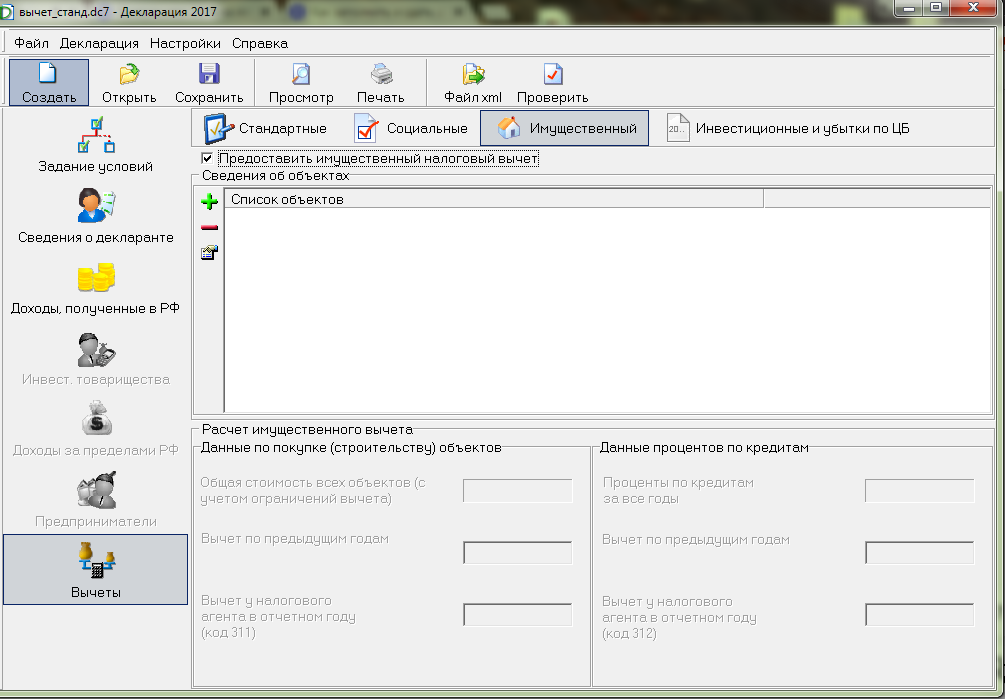The width and height of the screenshot is (1005, 699).
Task: Maximize the Декларация 2017 window
Action: pos(936,8)
